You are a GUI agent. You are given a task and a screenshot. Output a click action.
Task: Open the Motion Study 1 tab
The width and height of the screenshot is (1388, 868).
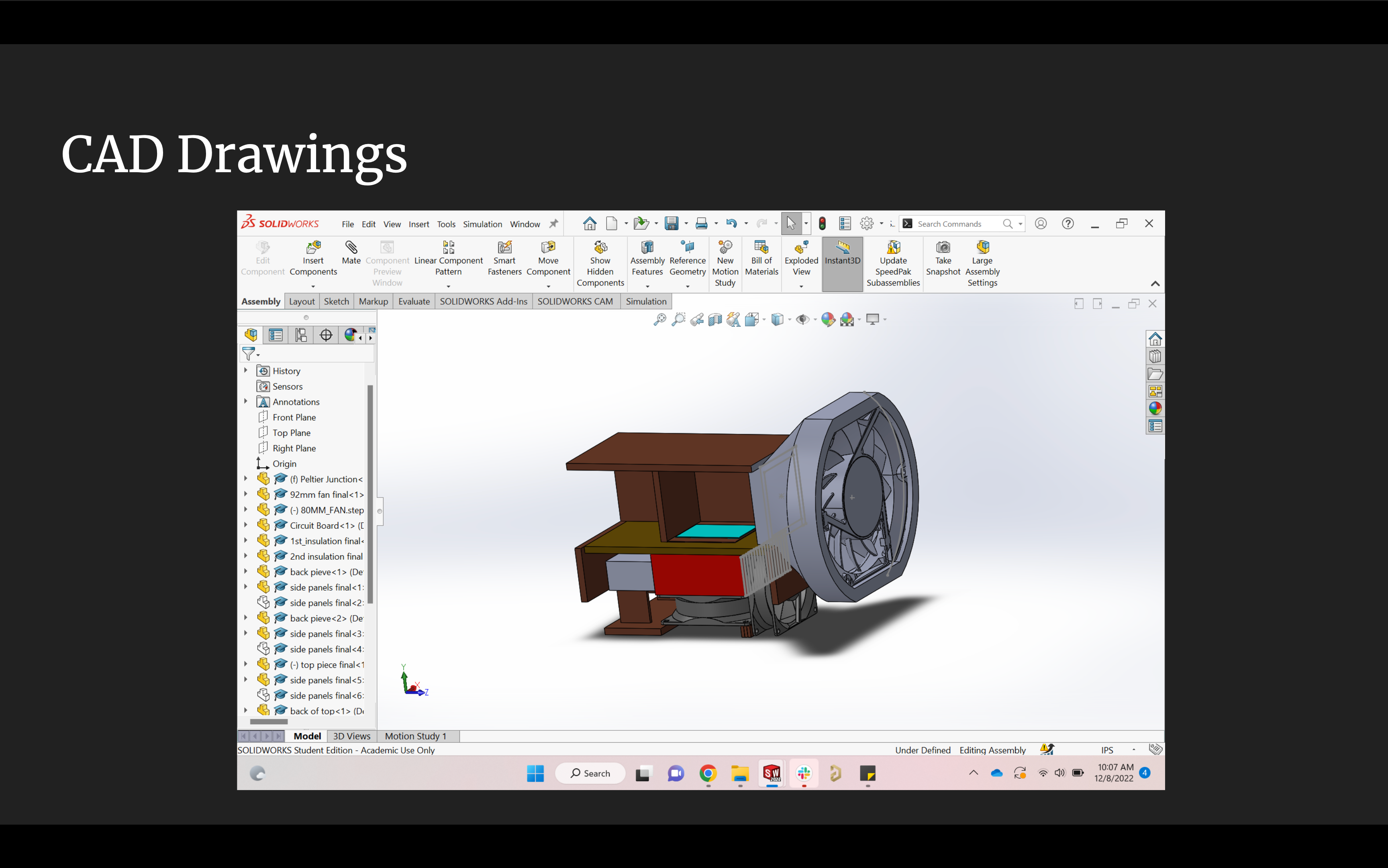[414, 736]
